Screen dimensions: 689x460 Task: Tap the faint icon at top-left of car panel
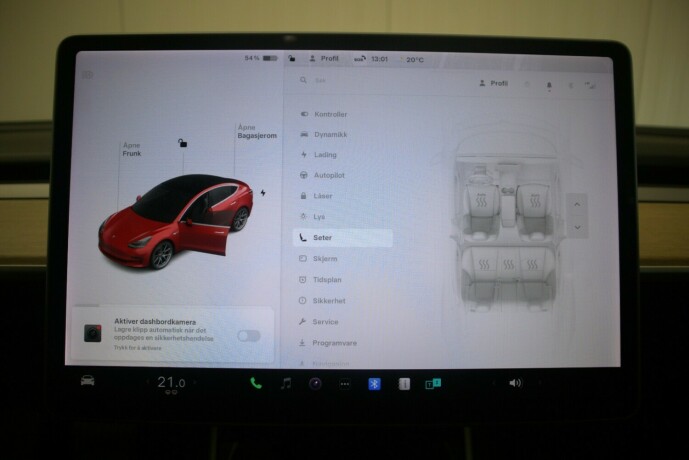87,75
